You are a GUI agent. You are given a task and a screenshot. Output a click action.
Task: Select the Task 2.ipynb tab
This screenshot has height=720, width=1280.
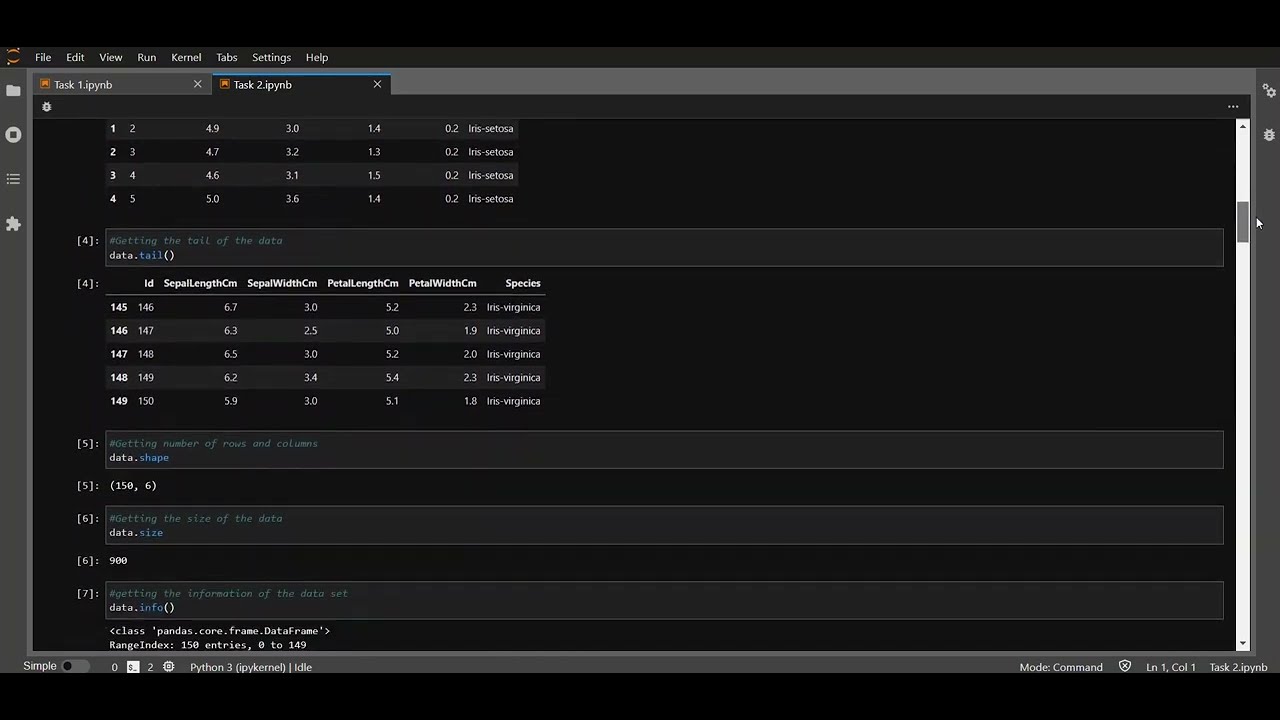301,85
